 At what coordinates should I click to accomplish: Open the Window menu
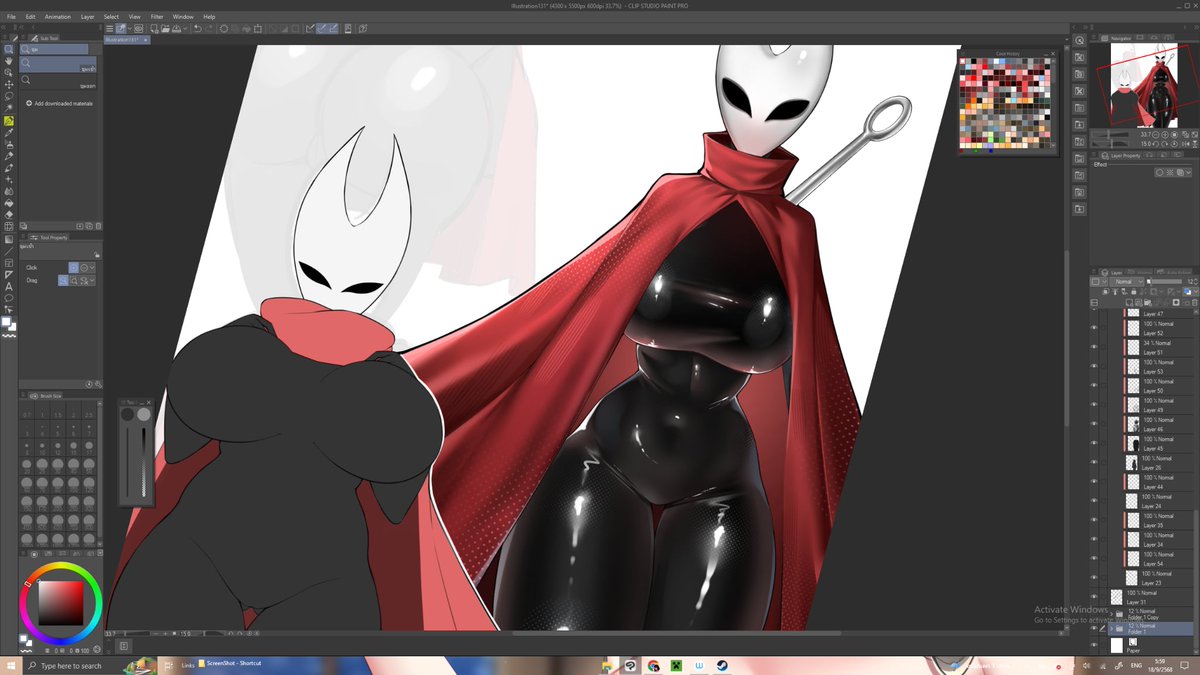[x=183, y=17]
